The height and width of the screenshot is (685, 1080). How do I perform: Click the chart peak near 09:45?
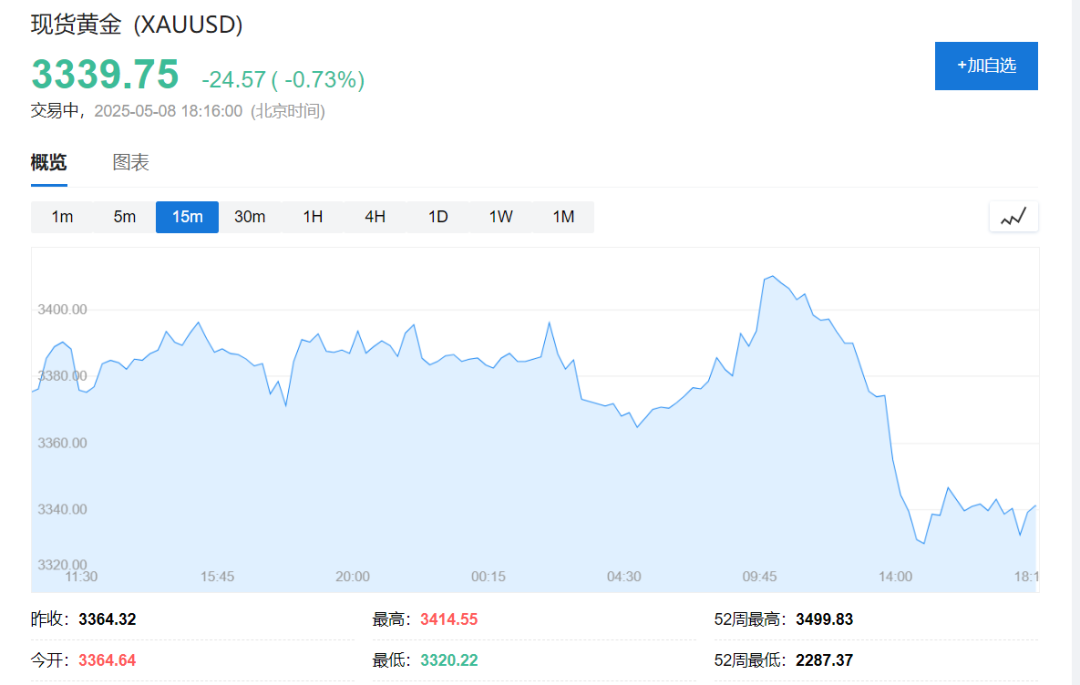[x=772, y=276]
